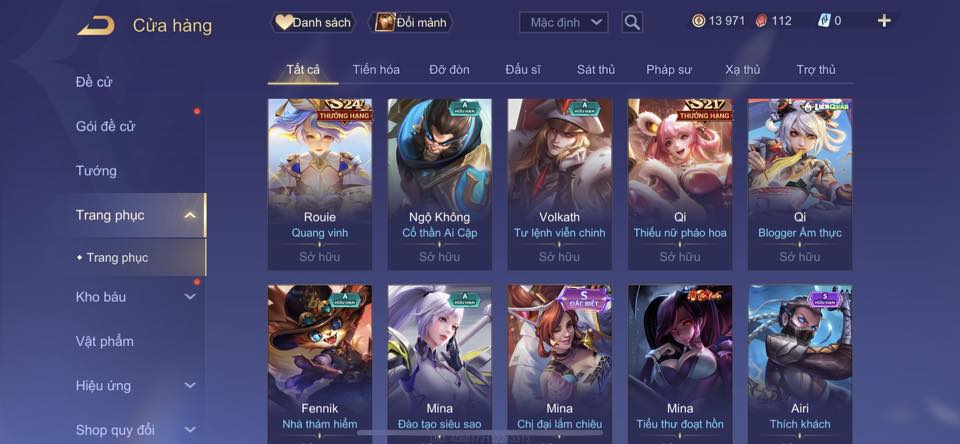Screen dimensions: 960x444
Task: Tap the plus icon to add currency
Action: coord(883,21)
